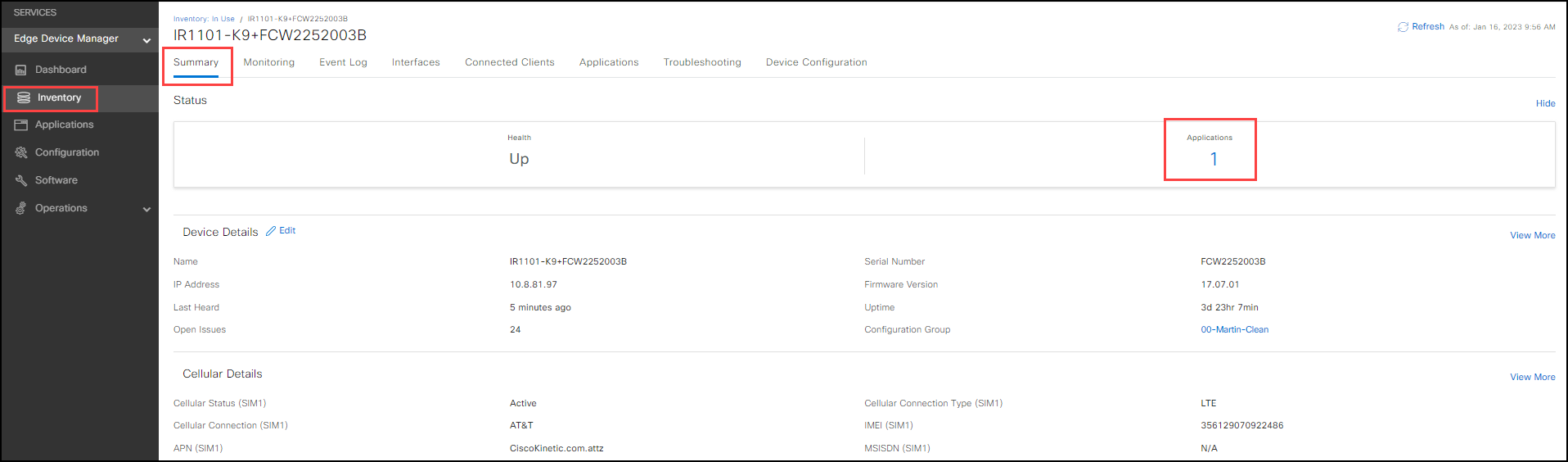Click the Cellular Connection value AT&T

[521, 426]
